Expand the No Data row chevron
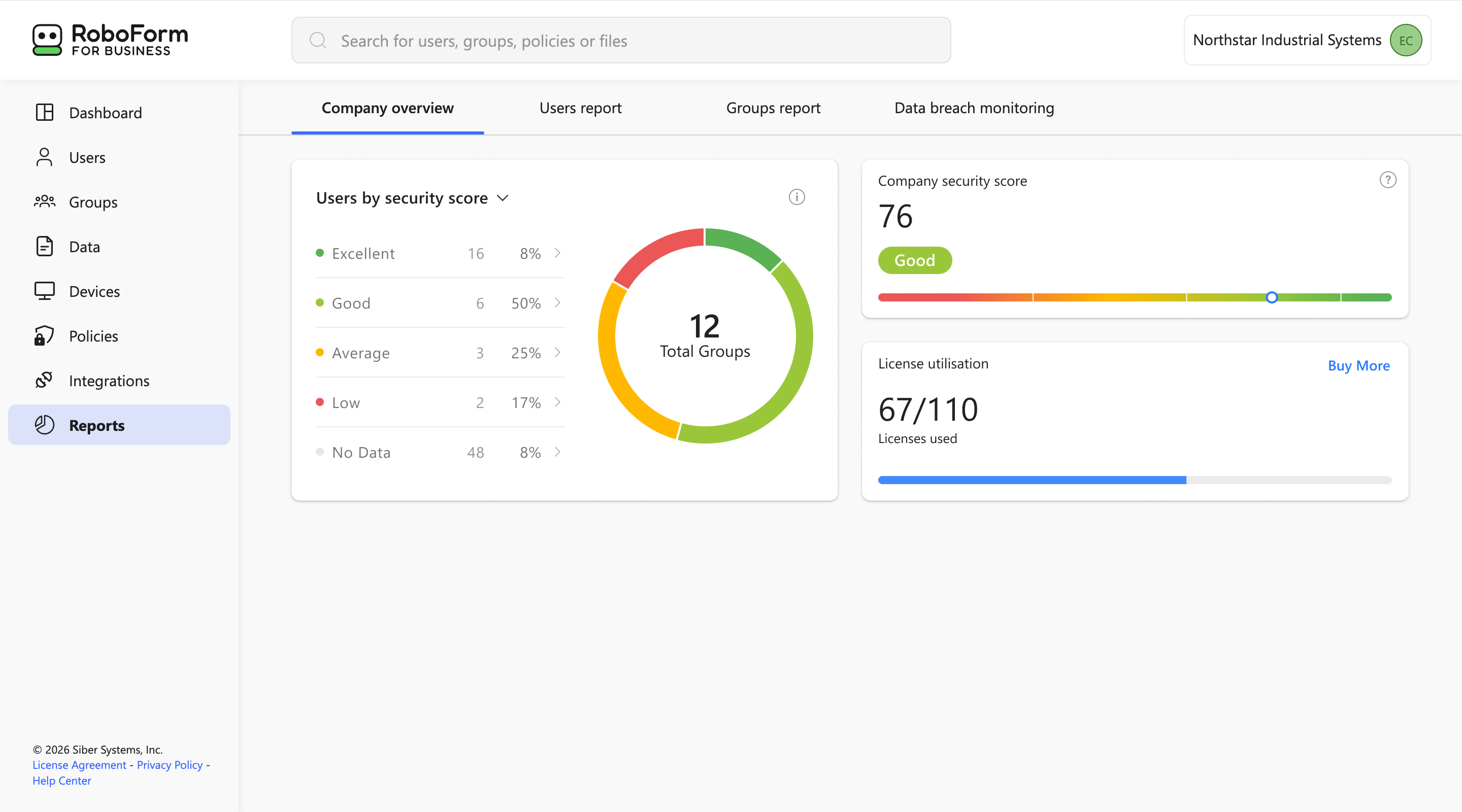This screenshot has width=1462, height=812. point(557,452)
